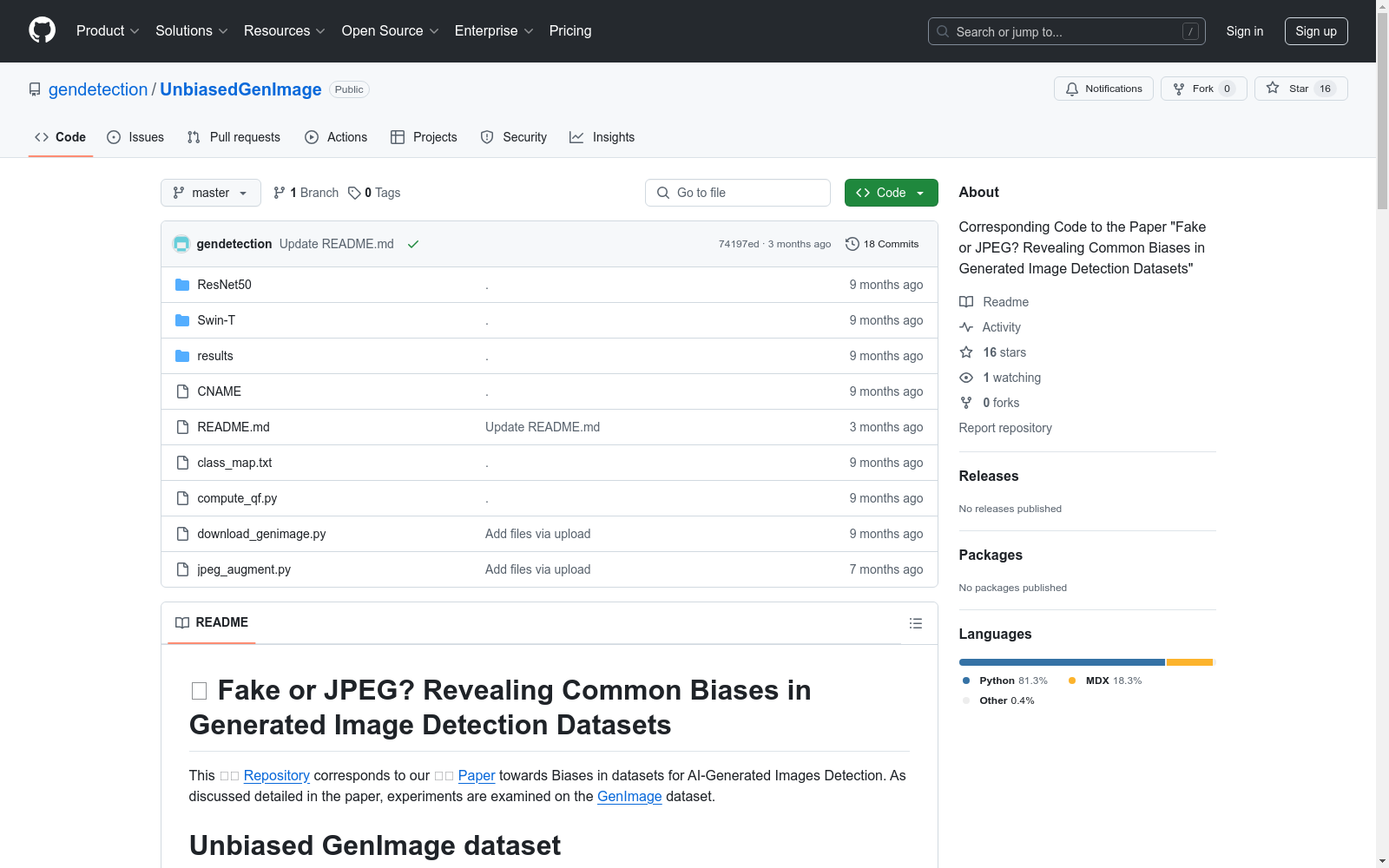The height and width of the screenshot is (868, 1389).
Task: Open the green Code dropdown
Action: point(891,193)
